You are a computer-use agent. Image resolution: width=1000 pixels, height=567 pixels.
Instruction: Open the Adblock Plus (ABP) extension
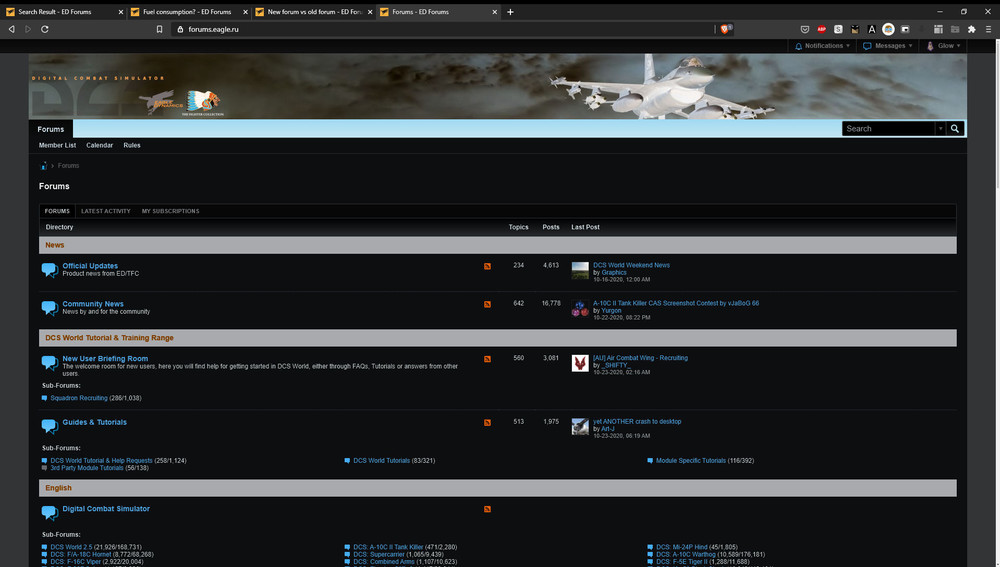(821, 29)
